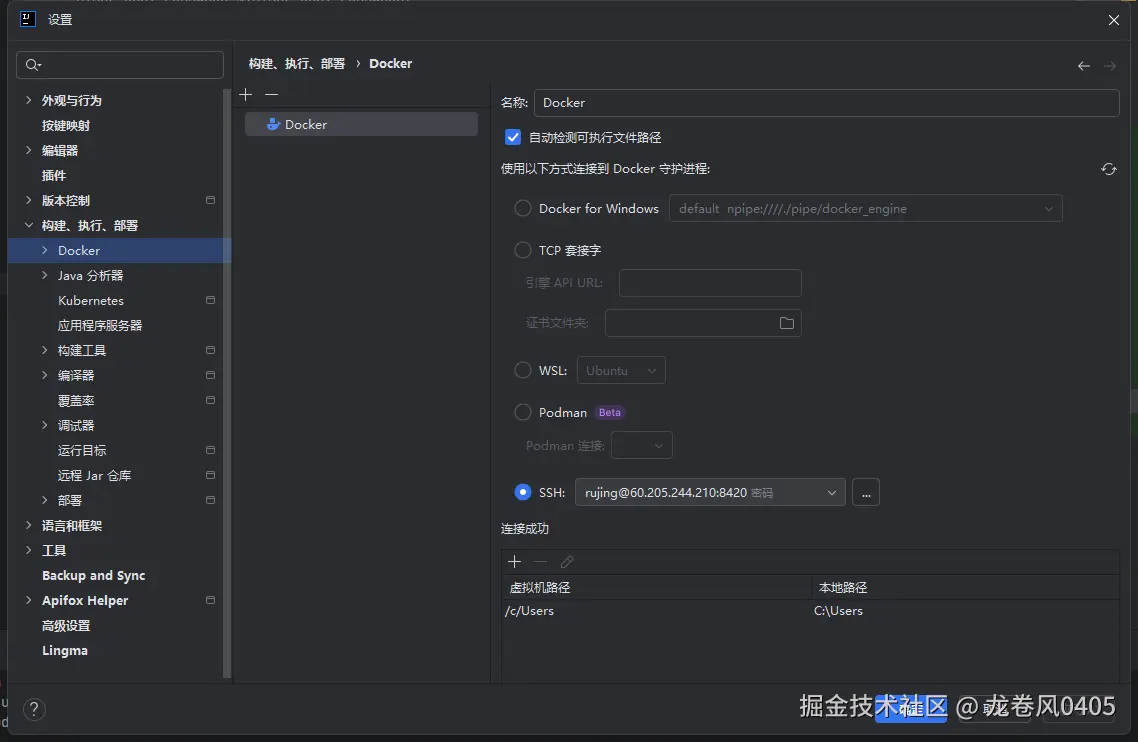The image size is (1138, 742).
Task: Open the Podman 连接 dropdown
Action: (642, 445)
